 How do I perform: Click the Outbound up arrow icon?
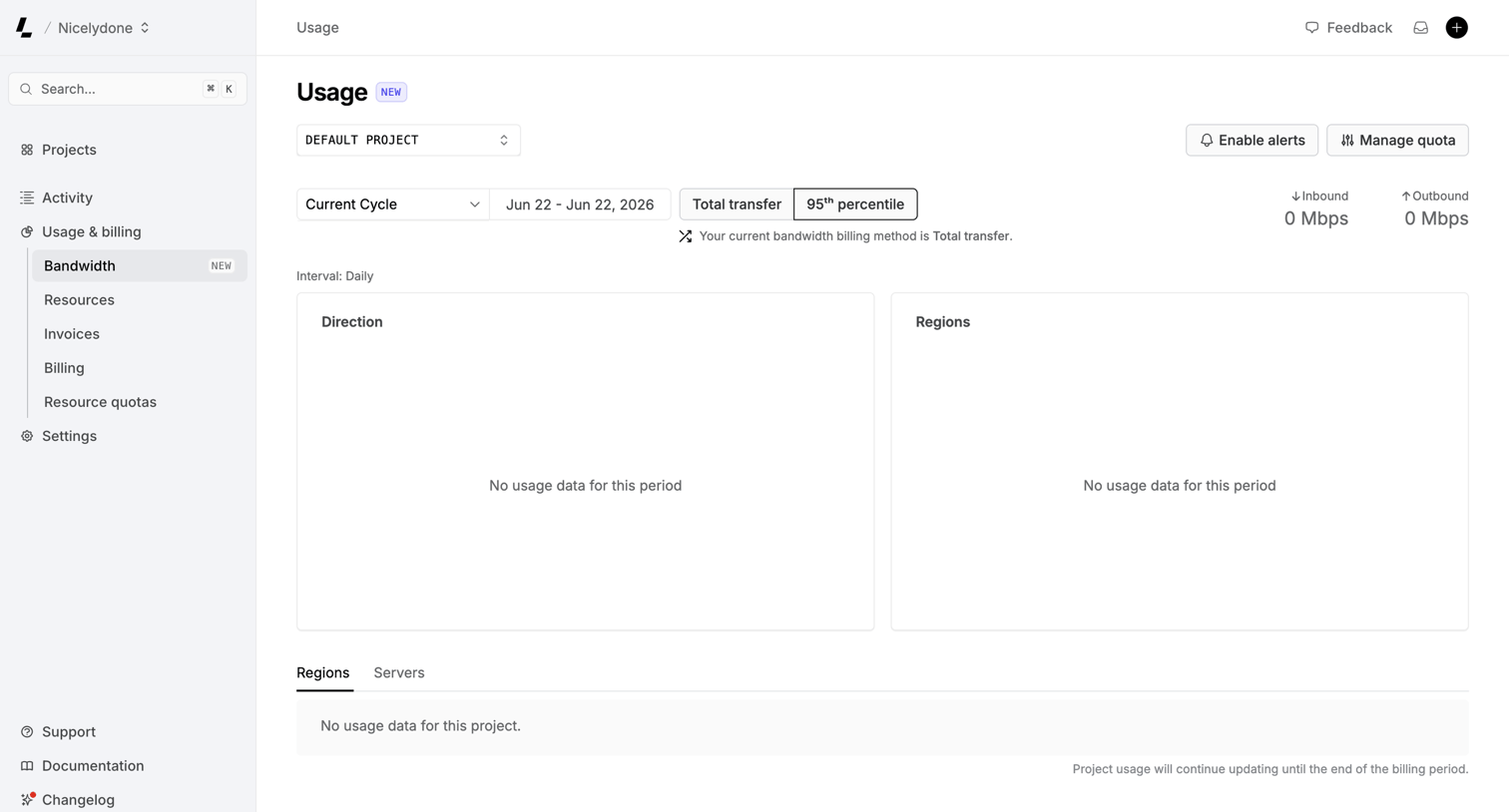1405,197
